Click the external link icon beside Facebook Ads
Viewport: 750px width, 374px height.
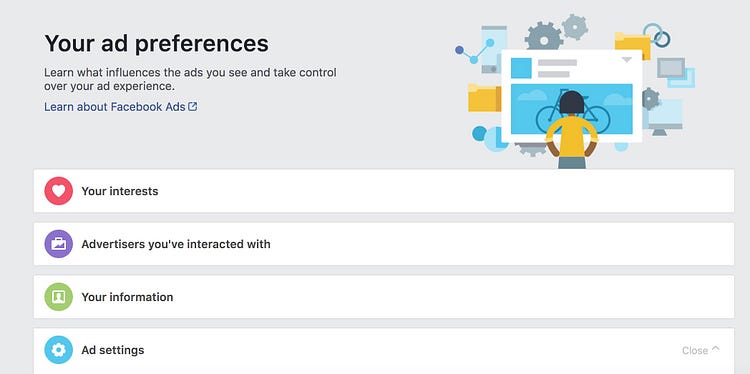(x=193, y=107)
